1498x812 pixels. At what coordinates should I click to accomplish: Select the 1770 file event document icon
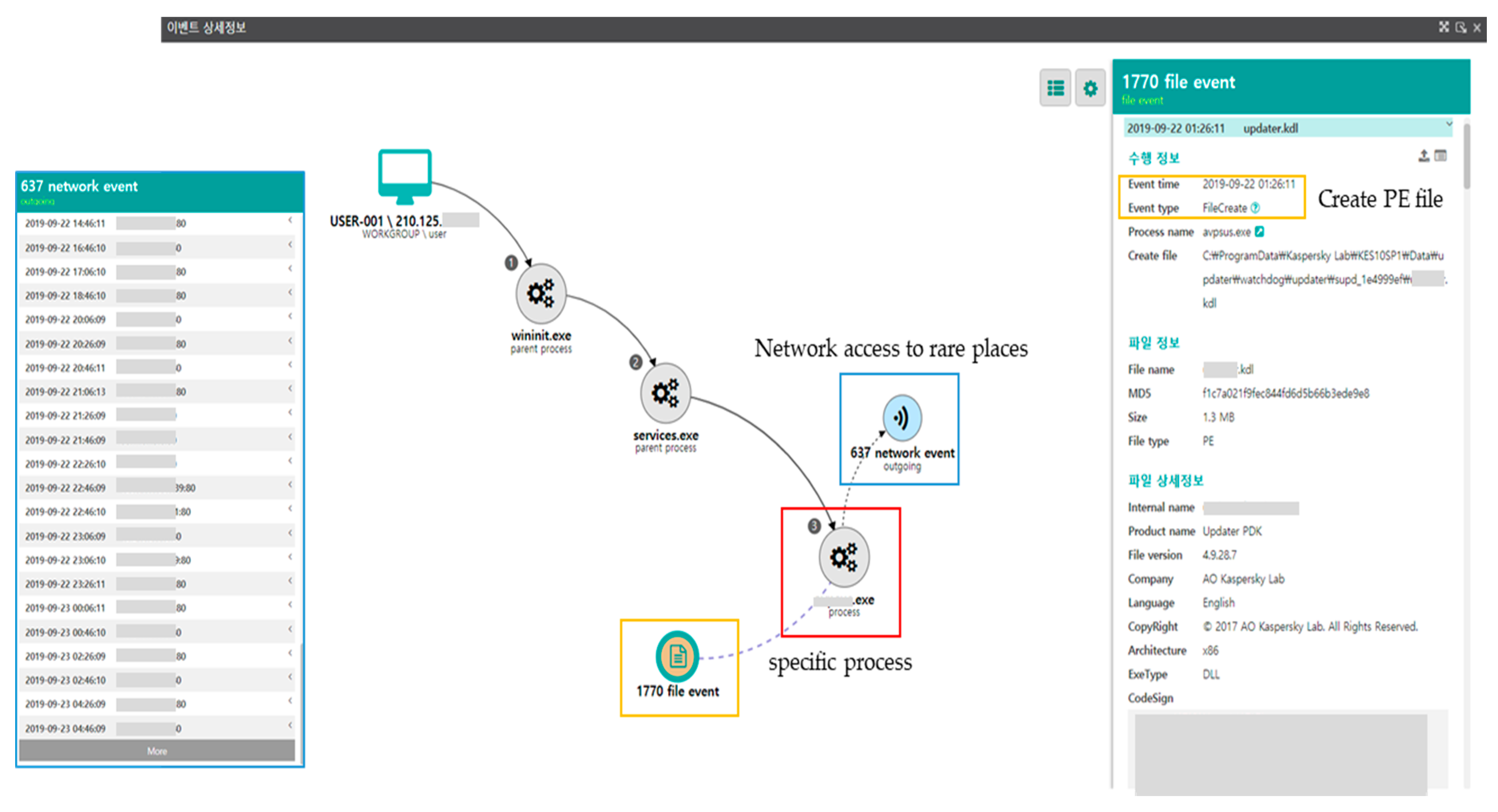(677, 656)
